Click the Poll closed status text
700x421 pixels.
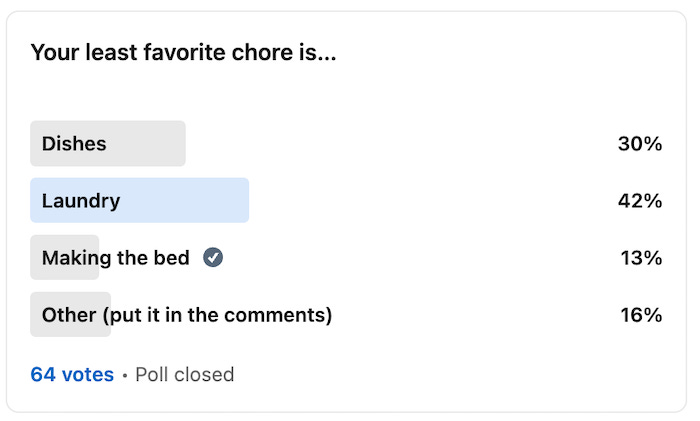(184, 375)
